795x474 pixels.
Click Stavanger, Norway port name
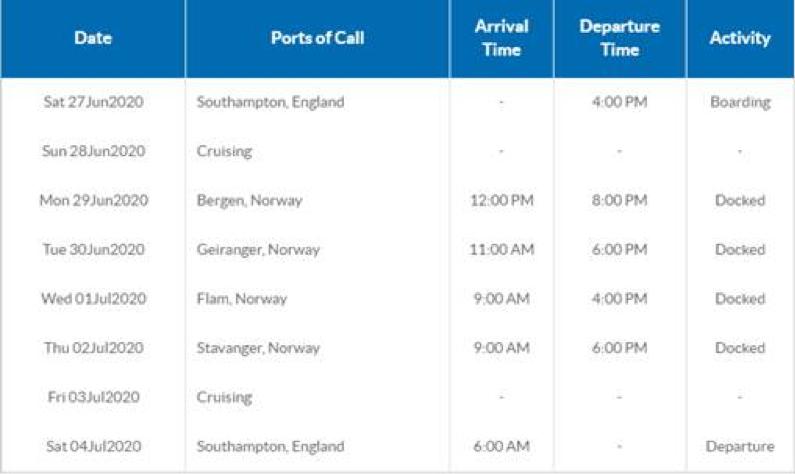coord(258,348)
